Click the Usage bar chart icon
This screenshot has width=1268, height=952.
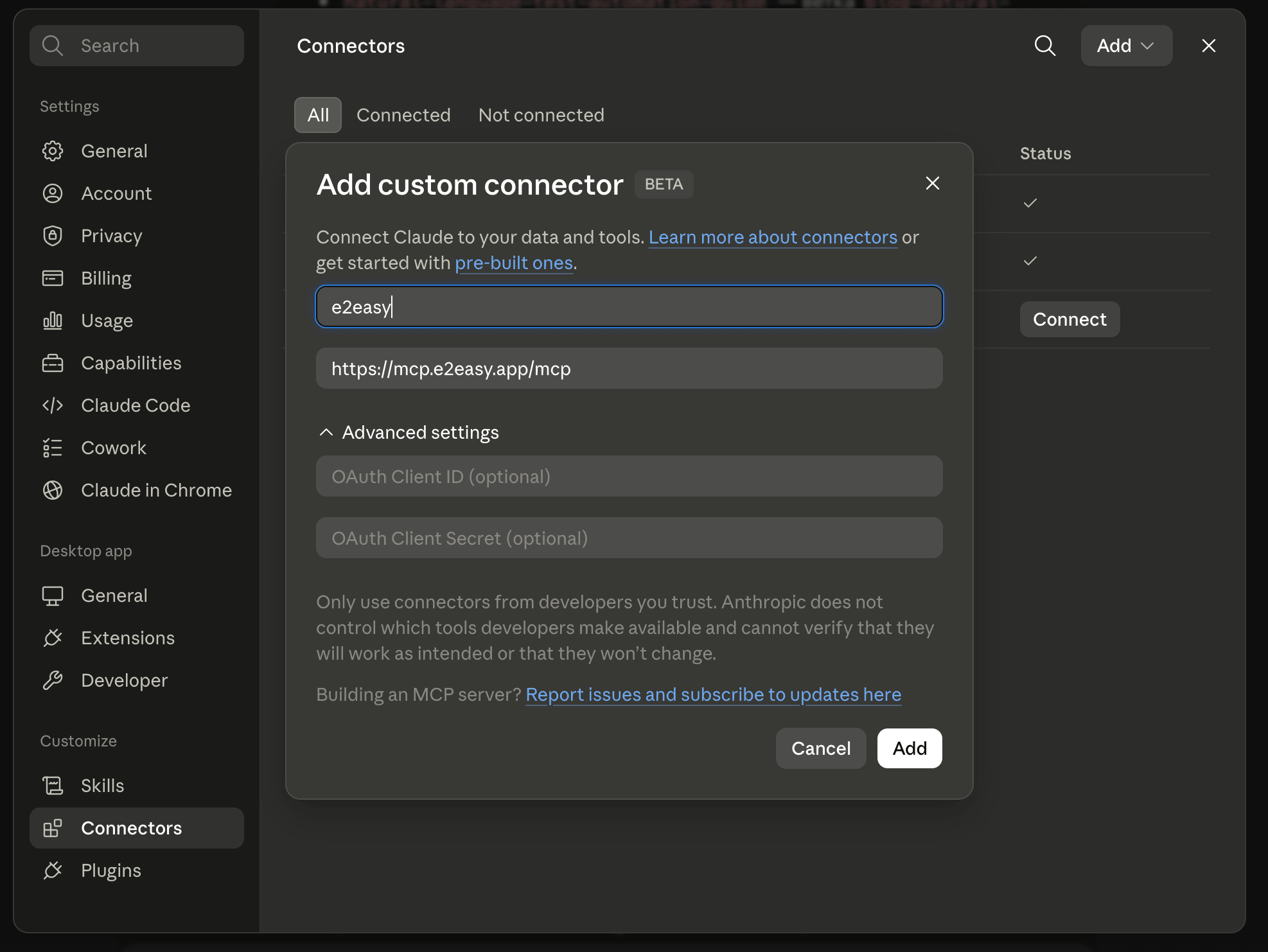(x=53, y=321)
